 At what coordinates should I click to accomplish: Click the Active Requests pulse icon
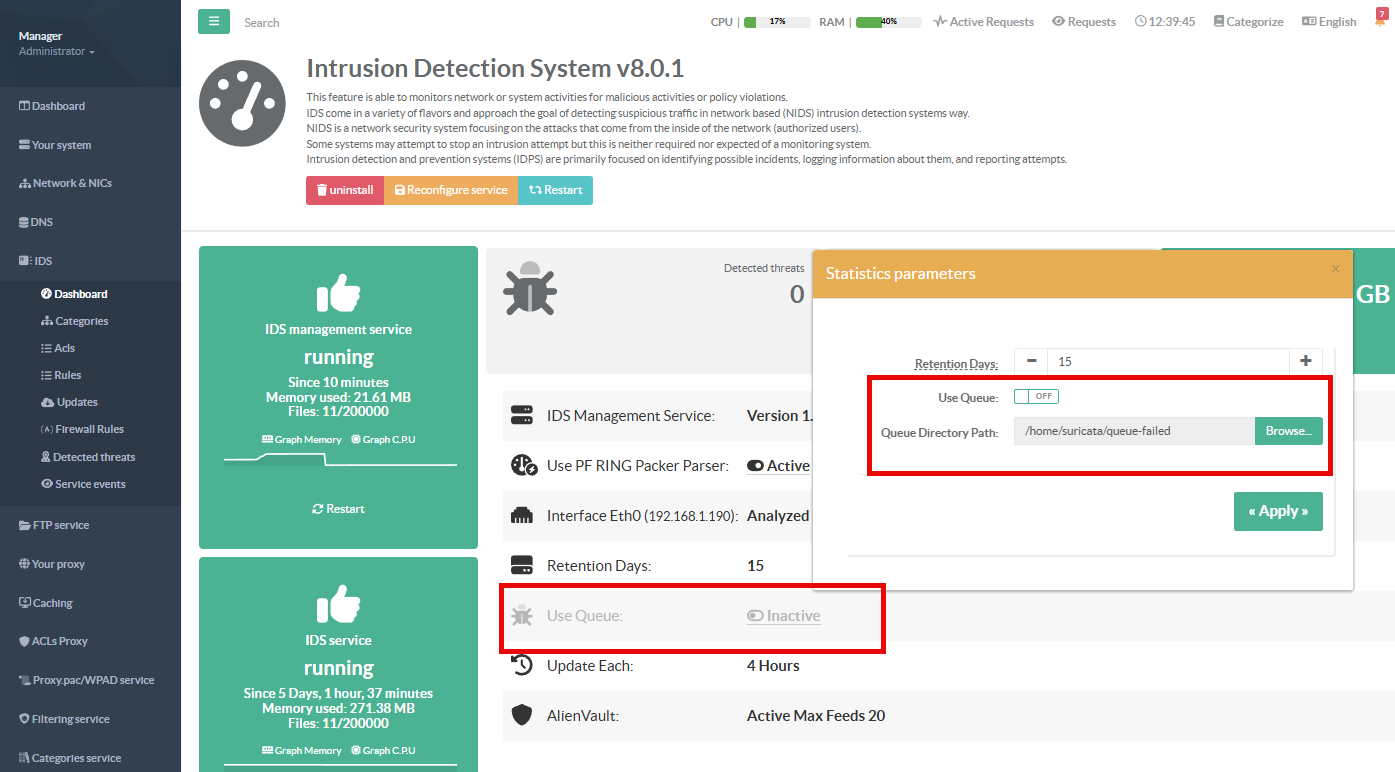click(940, 22)
